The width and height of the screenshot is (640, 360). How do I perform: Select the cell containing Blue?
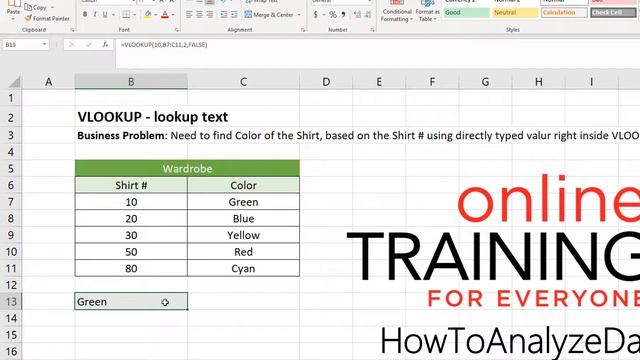coord(243,219)
